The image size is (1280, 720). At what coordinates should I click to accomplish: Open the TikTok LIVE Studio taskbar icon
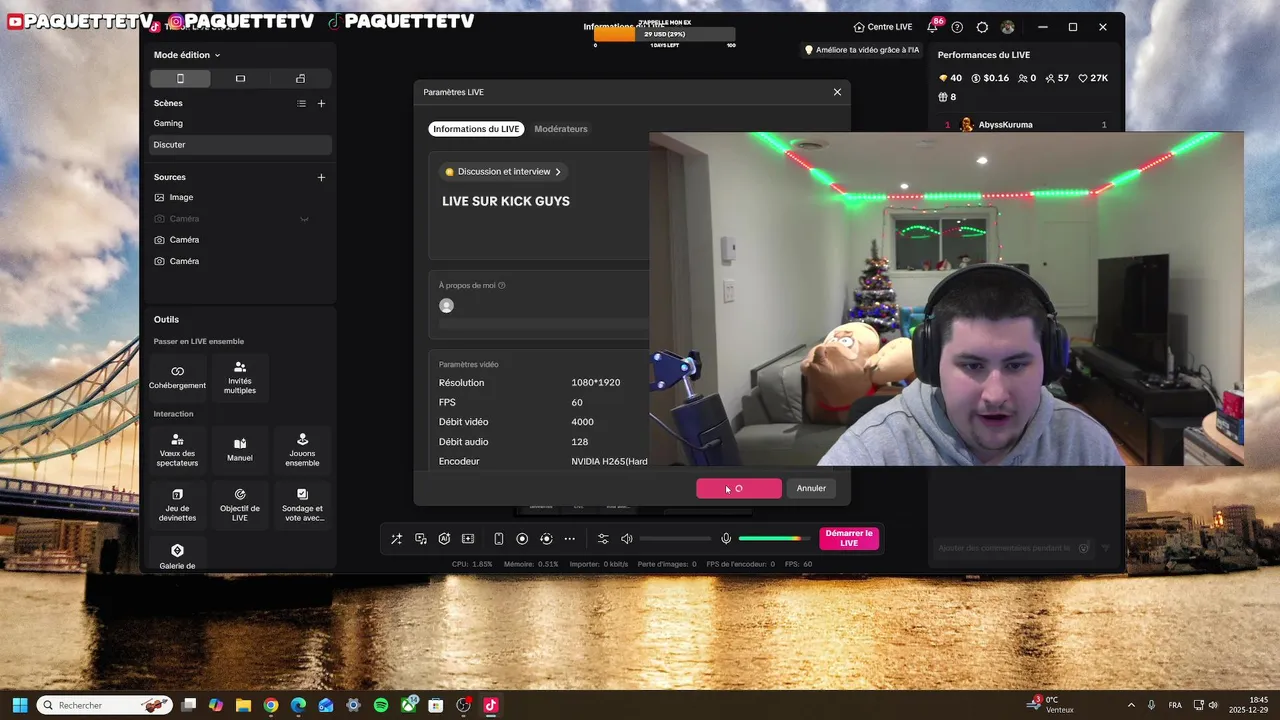coord(491,705)
